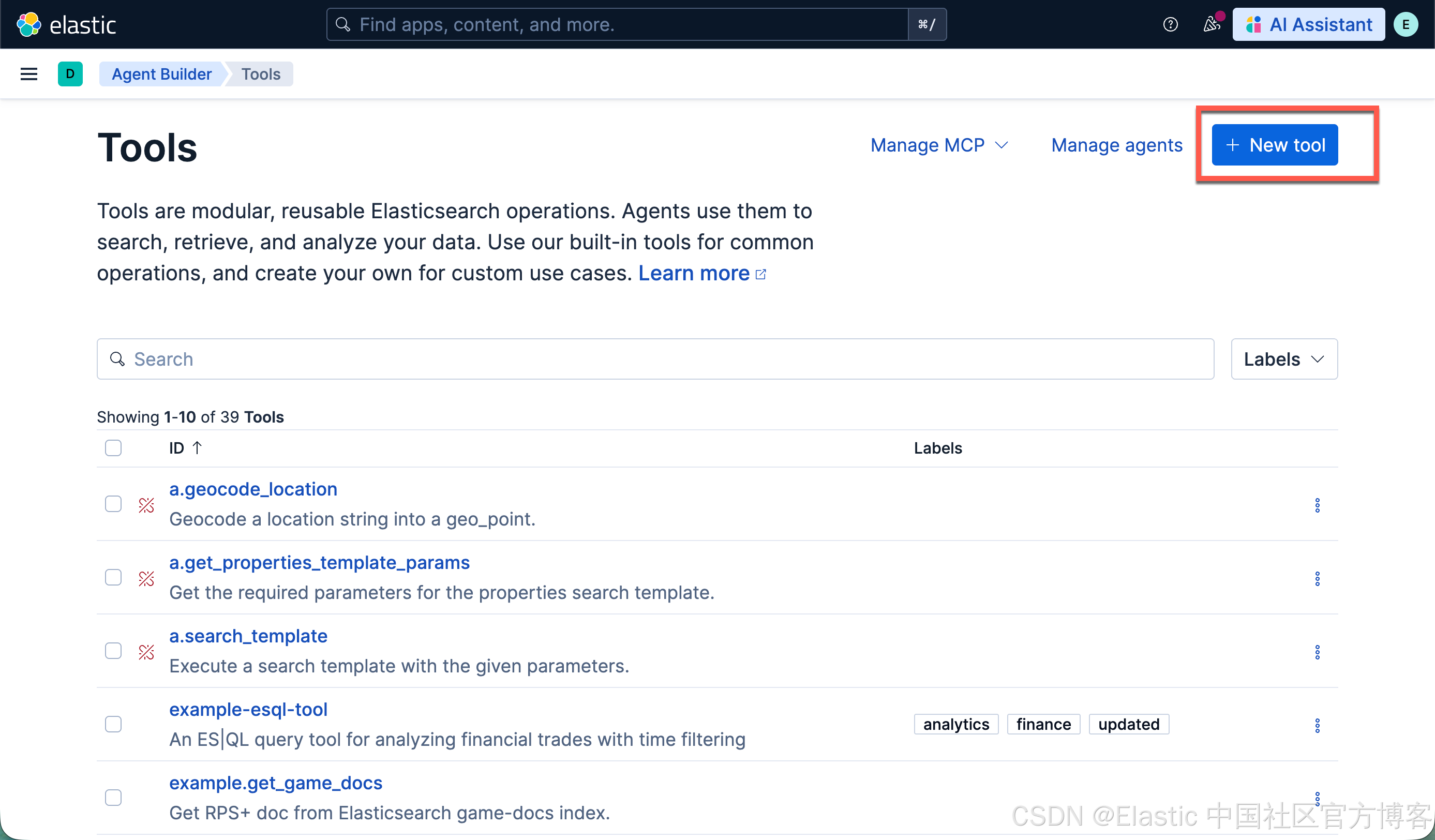Expand the Manage MCP dropdown
Screen dimensions: 1435x840
(x=939, y=145)
